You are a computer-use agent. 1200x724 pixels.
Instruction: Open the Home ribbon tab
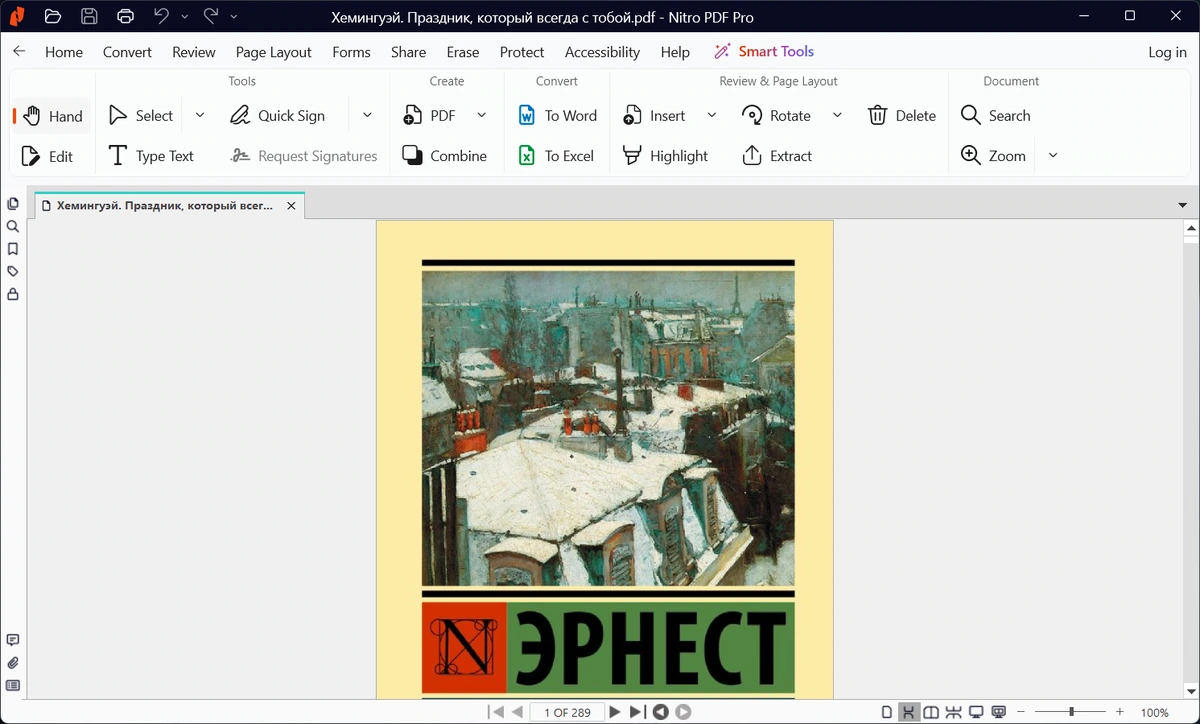click(64, 52)
